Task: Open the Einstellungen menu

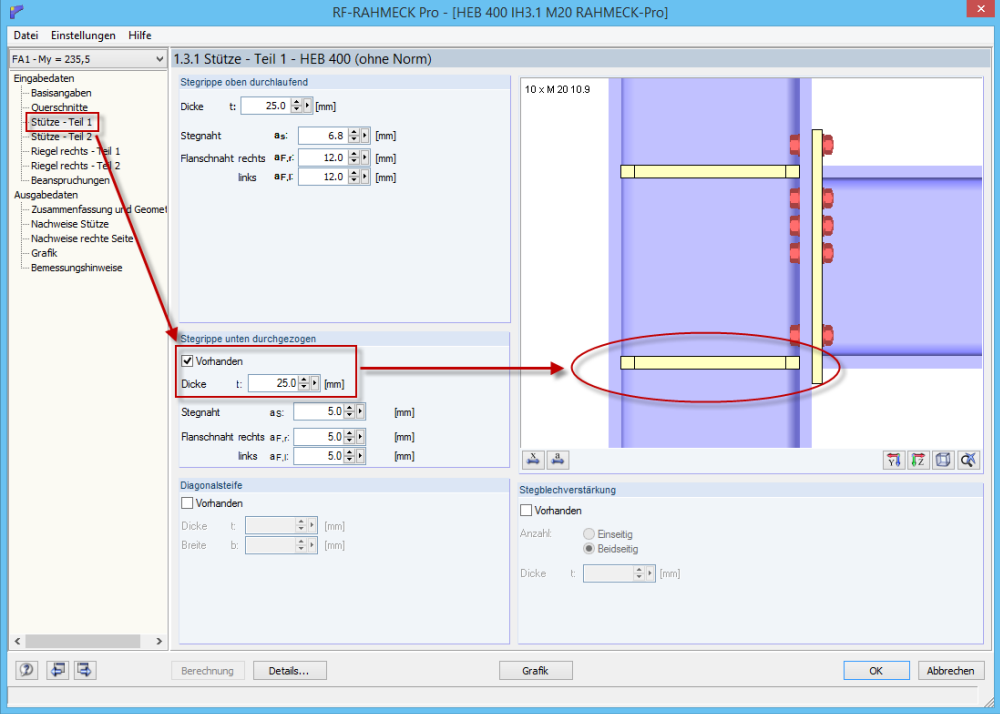Action: click(x=83, y=35)
